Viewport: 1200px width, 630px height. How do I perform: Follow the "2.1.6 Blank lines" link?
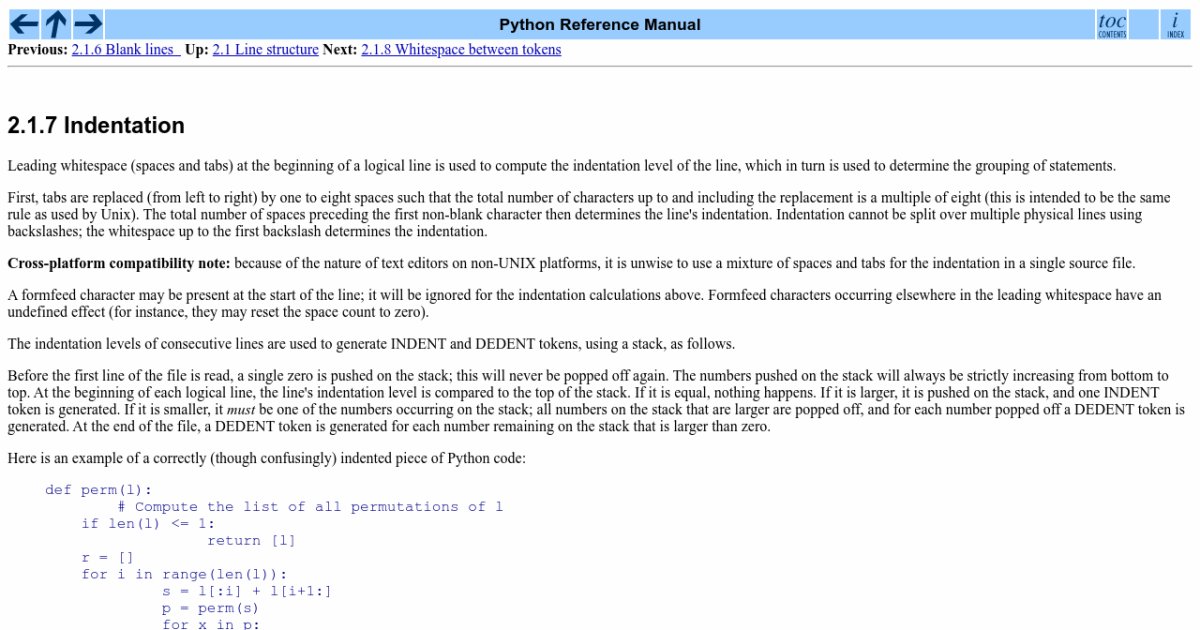click(124, 49)
